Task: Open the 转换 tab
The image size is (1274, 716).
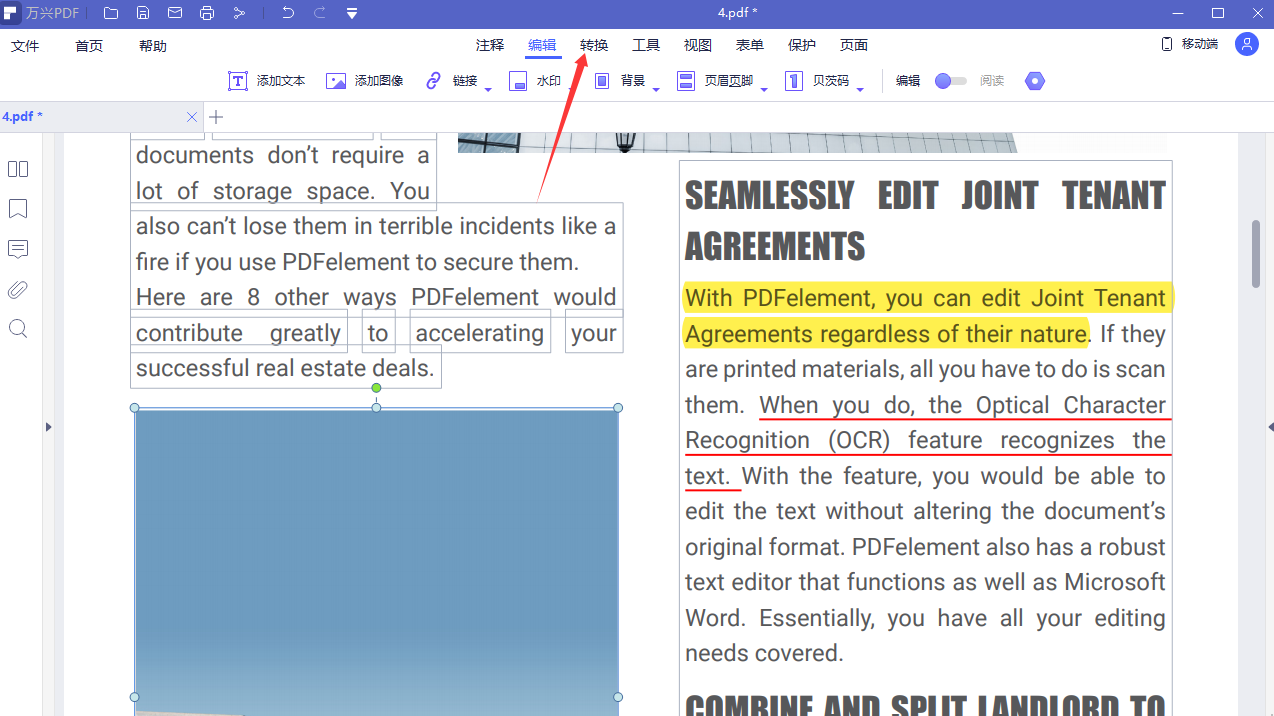Action: (594, 45)
